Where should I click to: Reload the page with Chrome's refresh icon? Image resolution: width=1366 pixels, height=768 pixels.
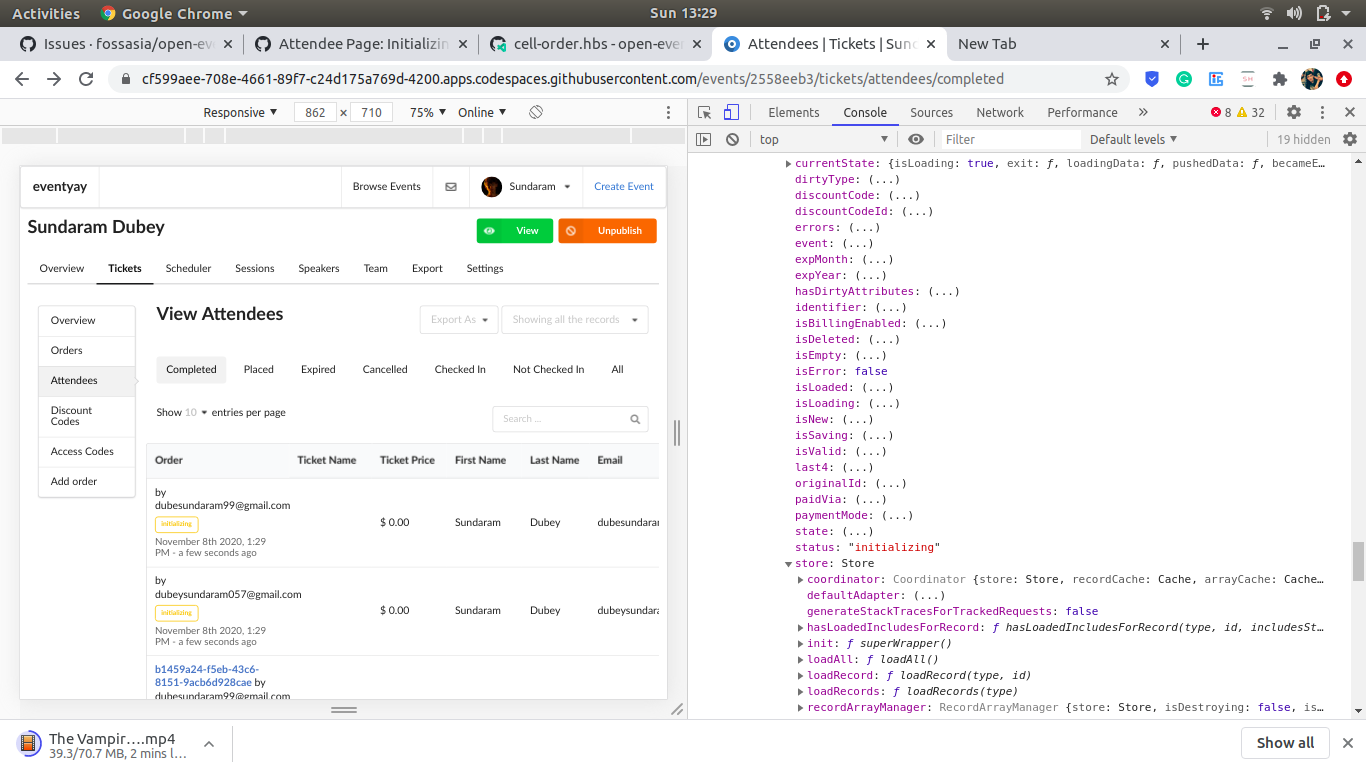[86, 79]
